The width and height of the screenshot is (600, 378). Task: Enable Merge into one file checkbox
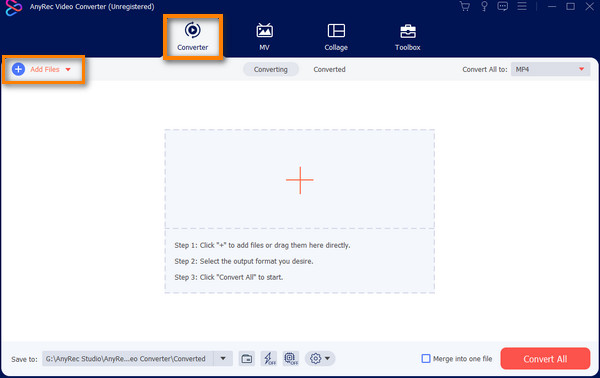click(426, 358)
